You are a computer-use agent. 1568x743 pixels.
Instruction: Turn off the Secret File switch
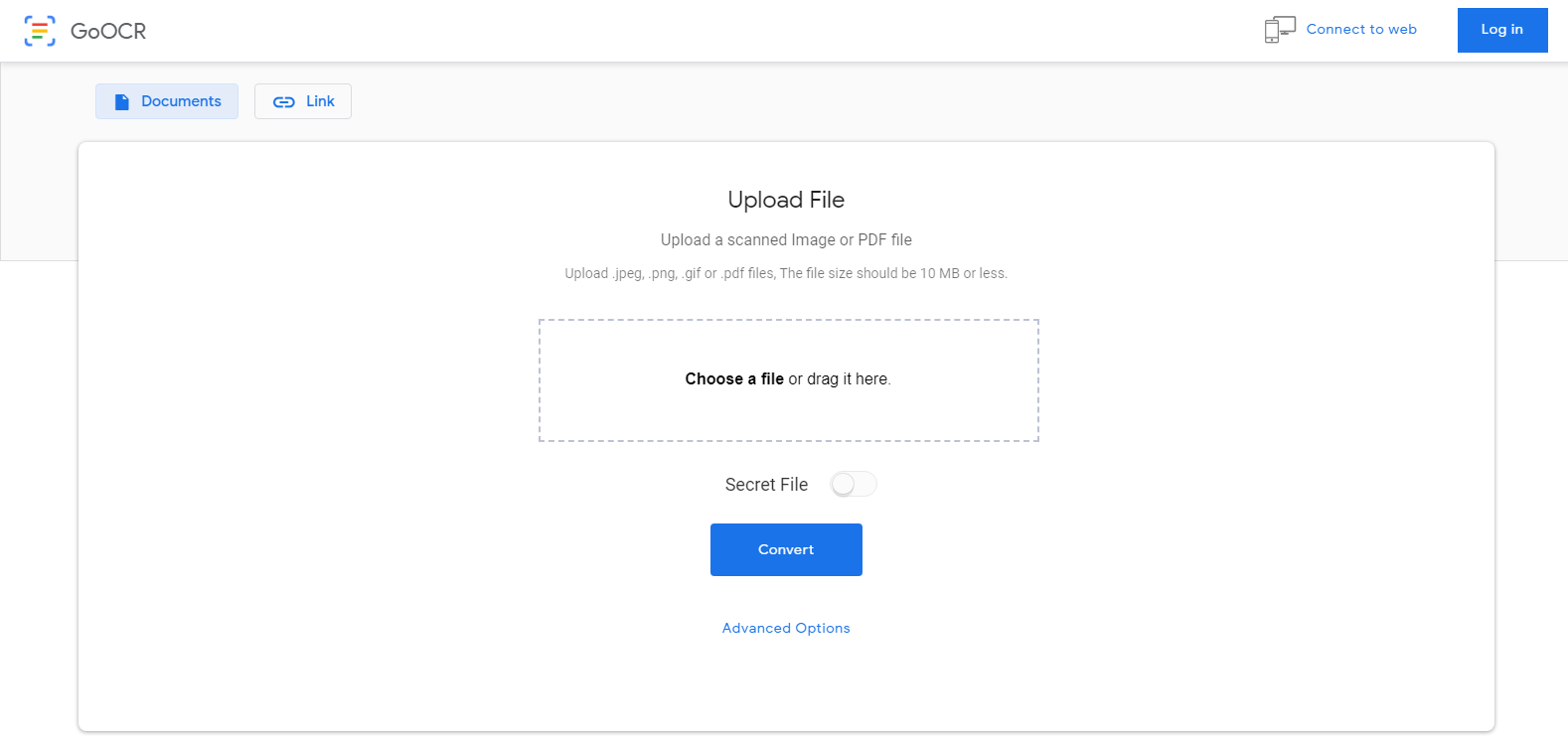point(853,484)
